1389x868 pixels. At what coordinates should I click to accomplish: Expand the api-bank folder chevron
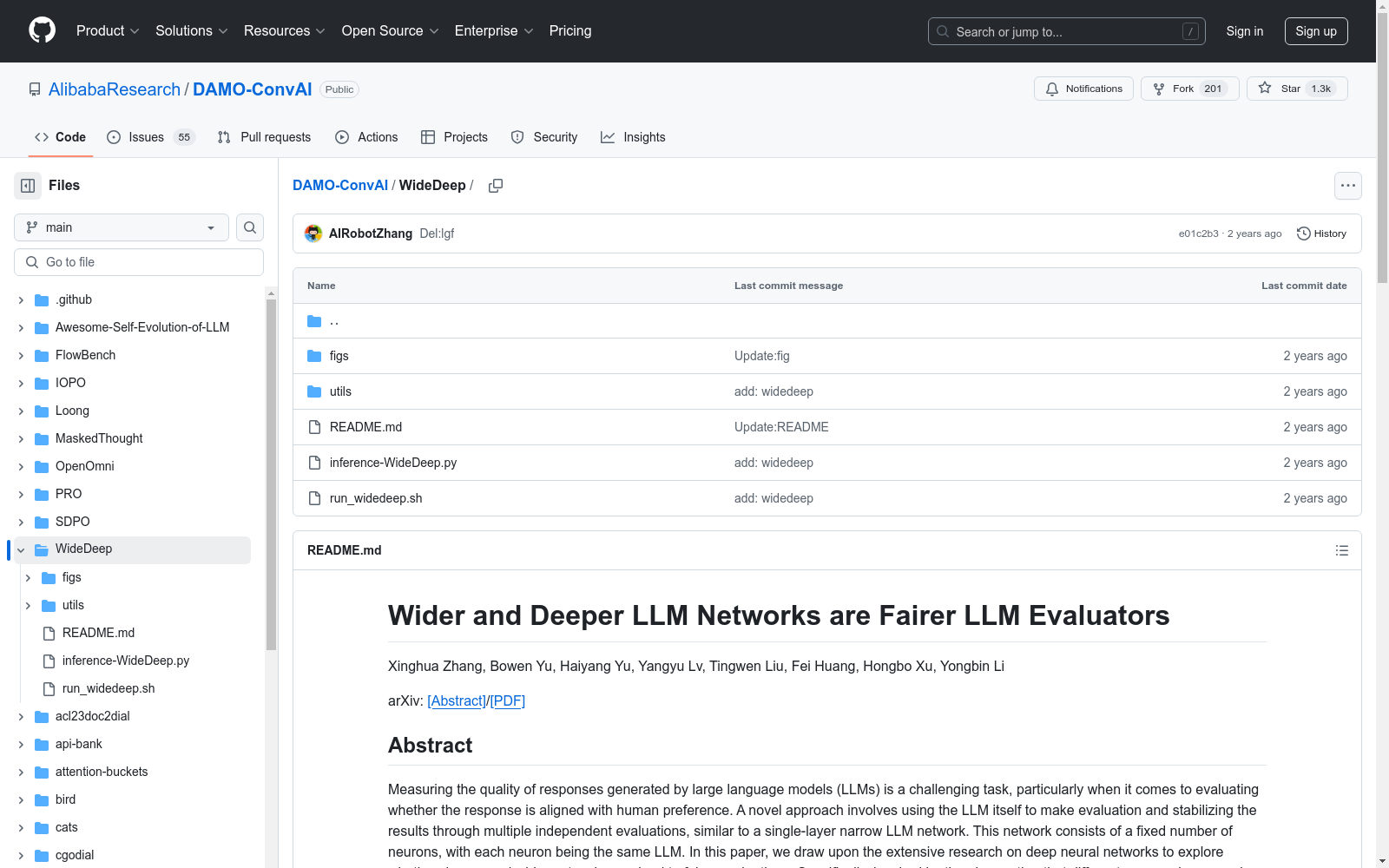tap(21, 745)
